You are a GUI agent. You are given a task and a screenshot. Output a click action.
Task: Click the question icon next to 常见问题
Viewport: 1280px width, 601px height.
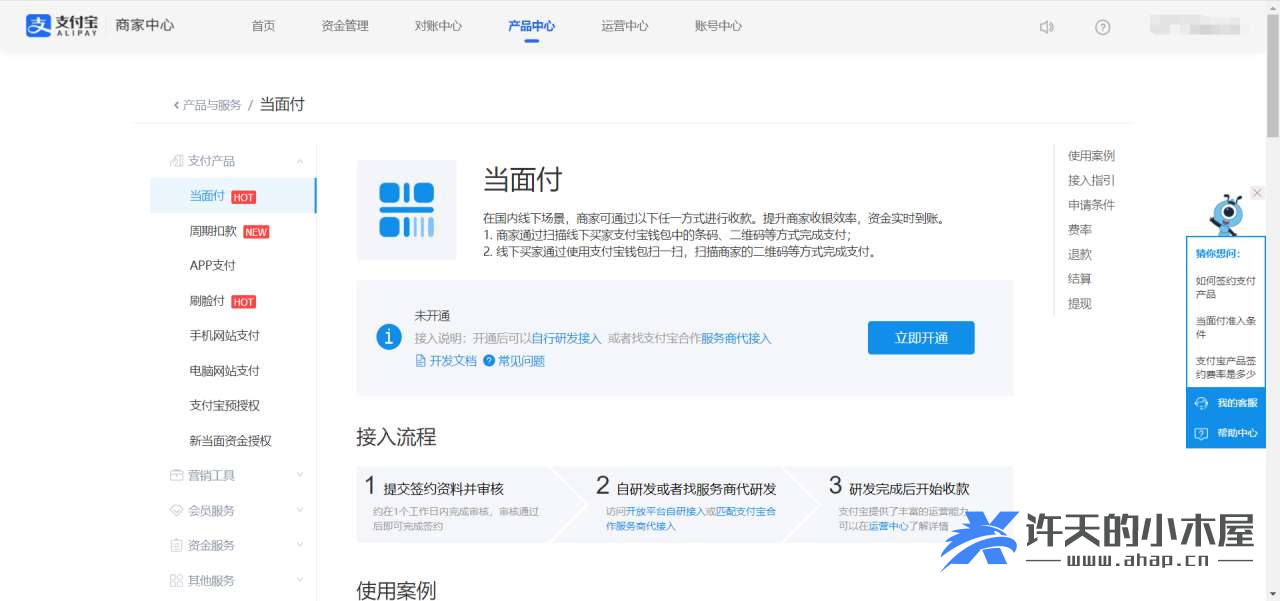point(489,361)
